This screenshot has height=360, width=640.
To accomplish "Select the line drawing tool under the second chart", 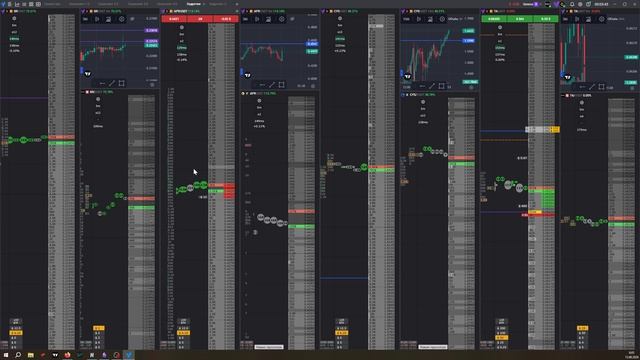I will [112, 83].
